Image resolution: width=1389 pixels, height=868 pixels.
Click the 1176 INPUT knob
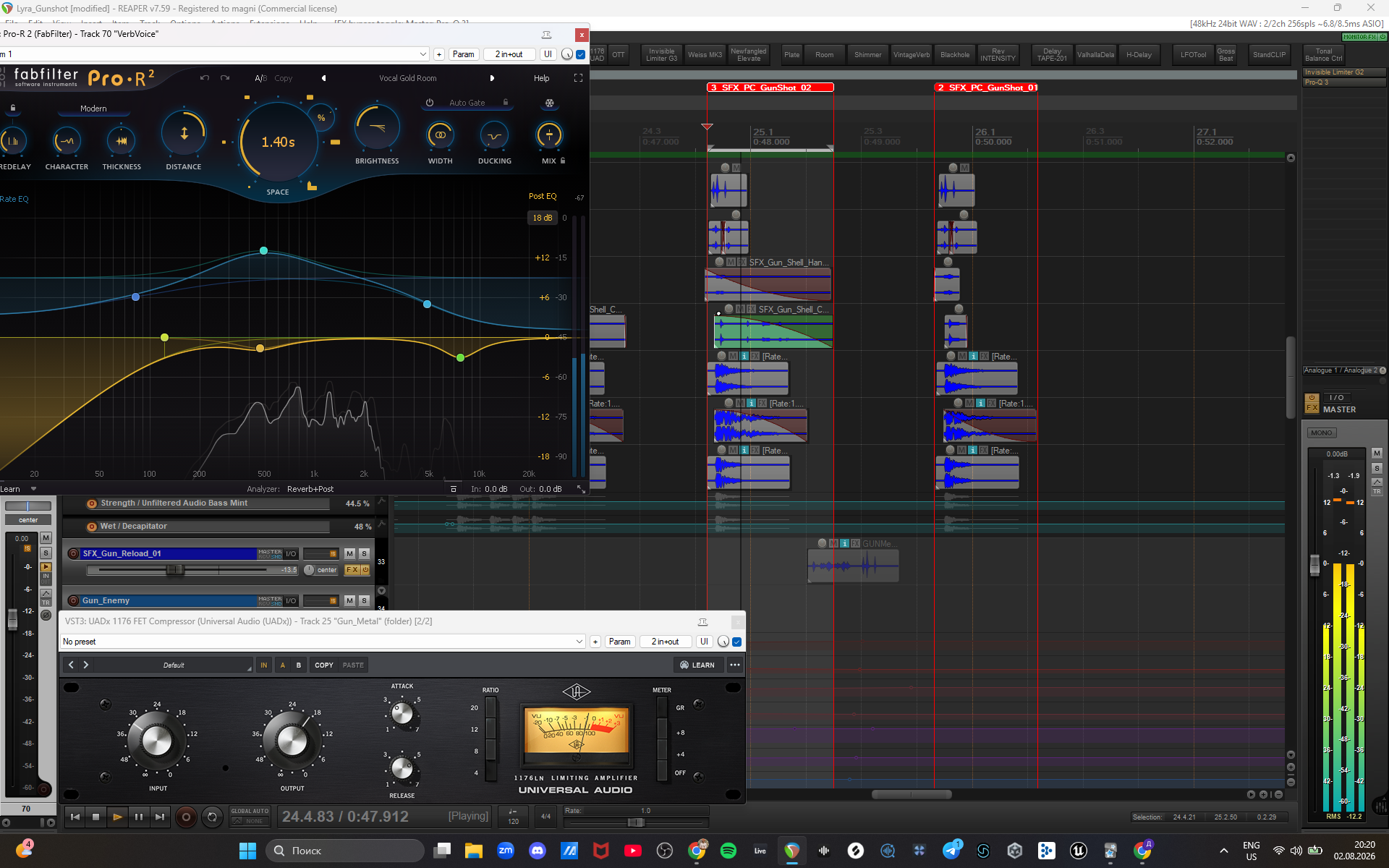point(156,741)
